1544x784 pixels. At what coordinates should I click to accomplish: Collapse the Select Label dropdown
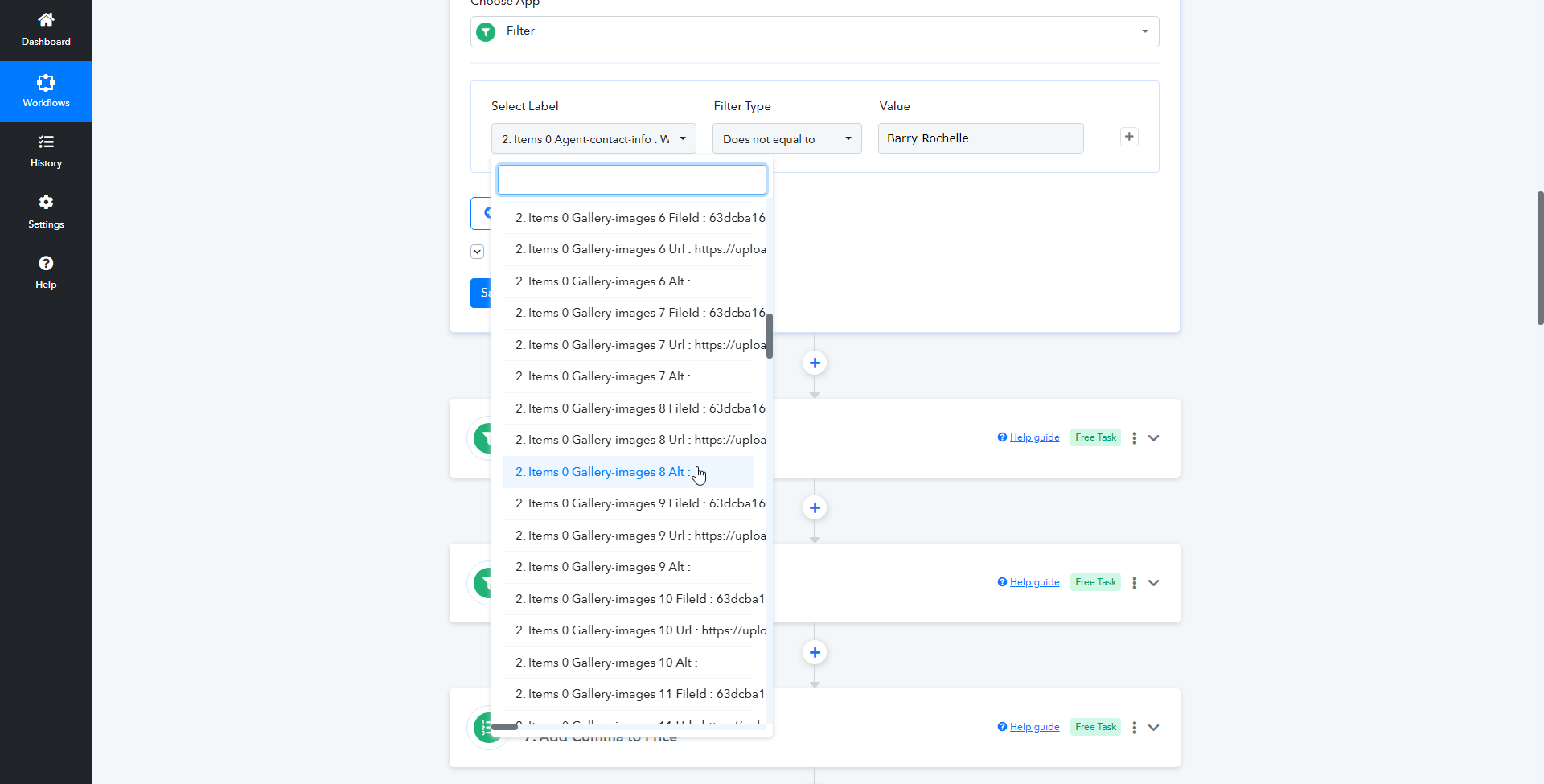593,138
